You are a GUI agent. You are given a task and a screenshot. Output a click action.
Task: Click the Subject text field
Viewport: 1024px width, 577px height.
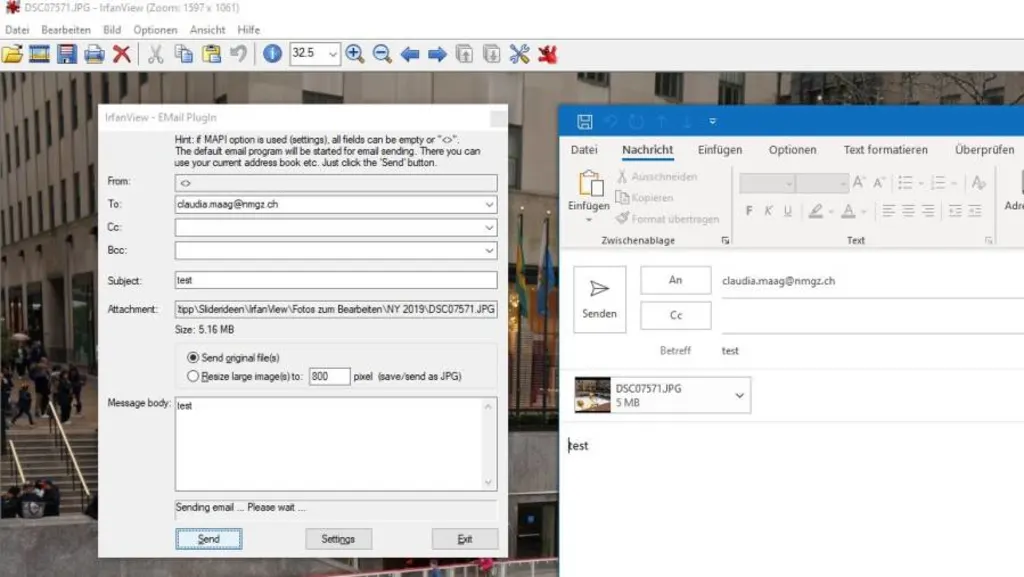click(335, 280)
